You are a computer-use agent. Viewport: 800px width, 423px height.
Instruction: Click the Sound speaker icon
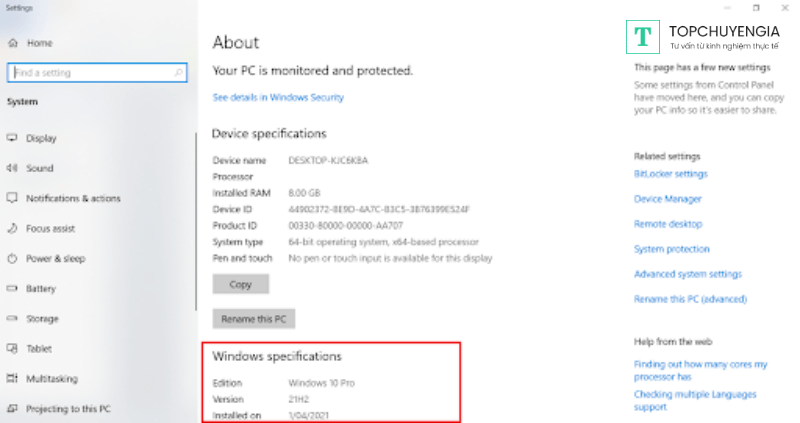tap(13, 168)
